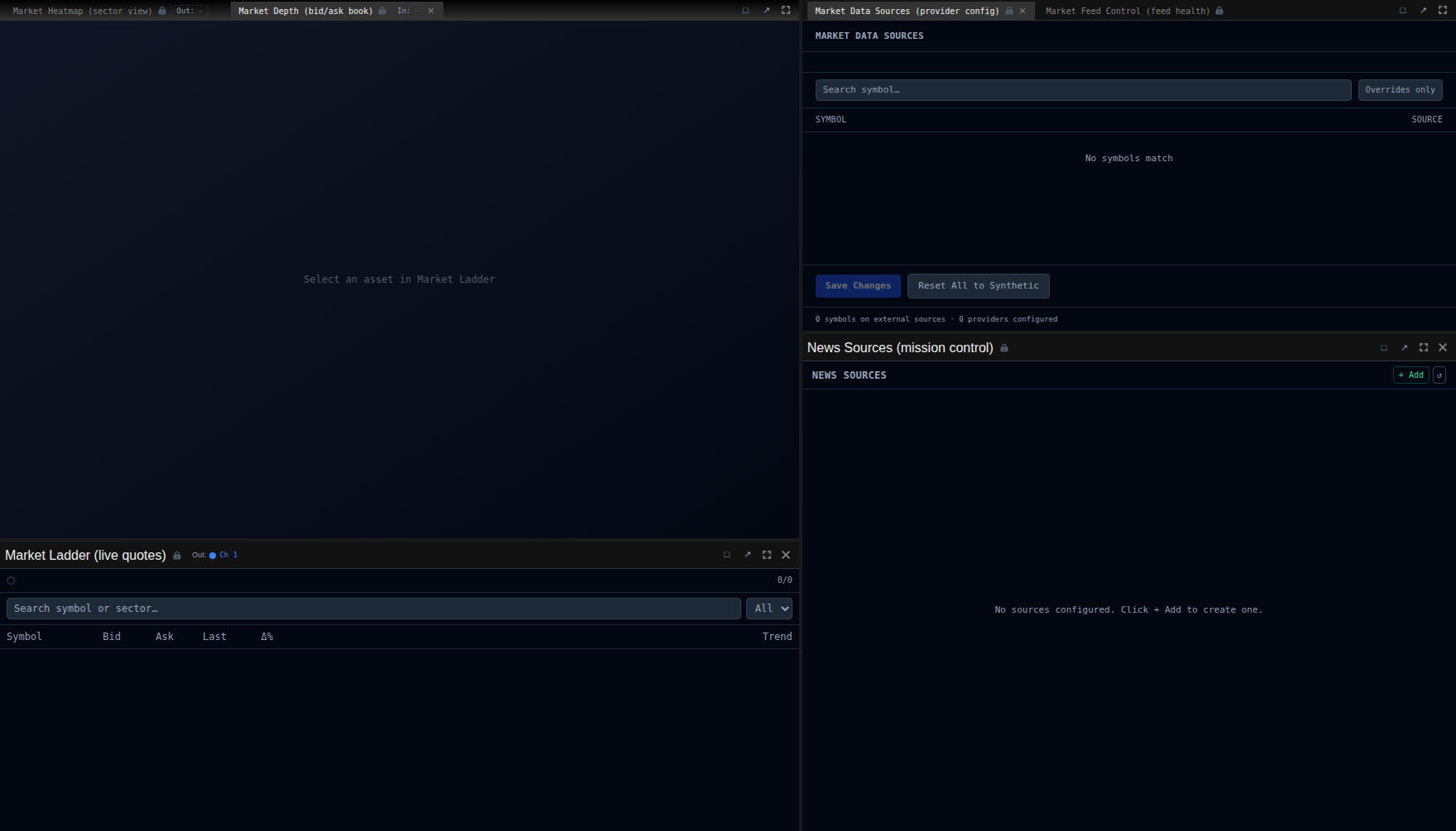Close the News Sources panel
The image size is (1456, 831).
pos(1443,347)
